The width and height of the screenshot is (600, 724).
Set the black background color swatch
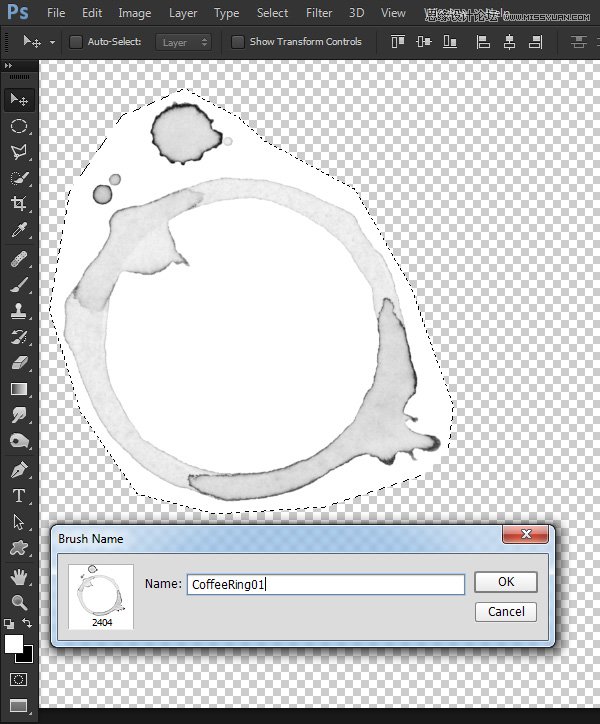(27, 656)
